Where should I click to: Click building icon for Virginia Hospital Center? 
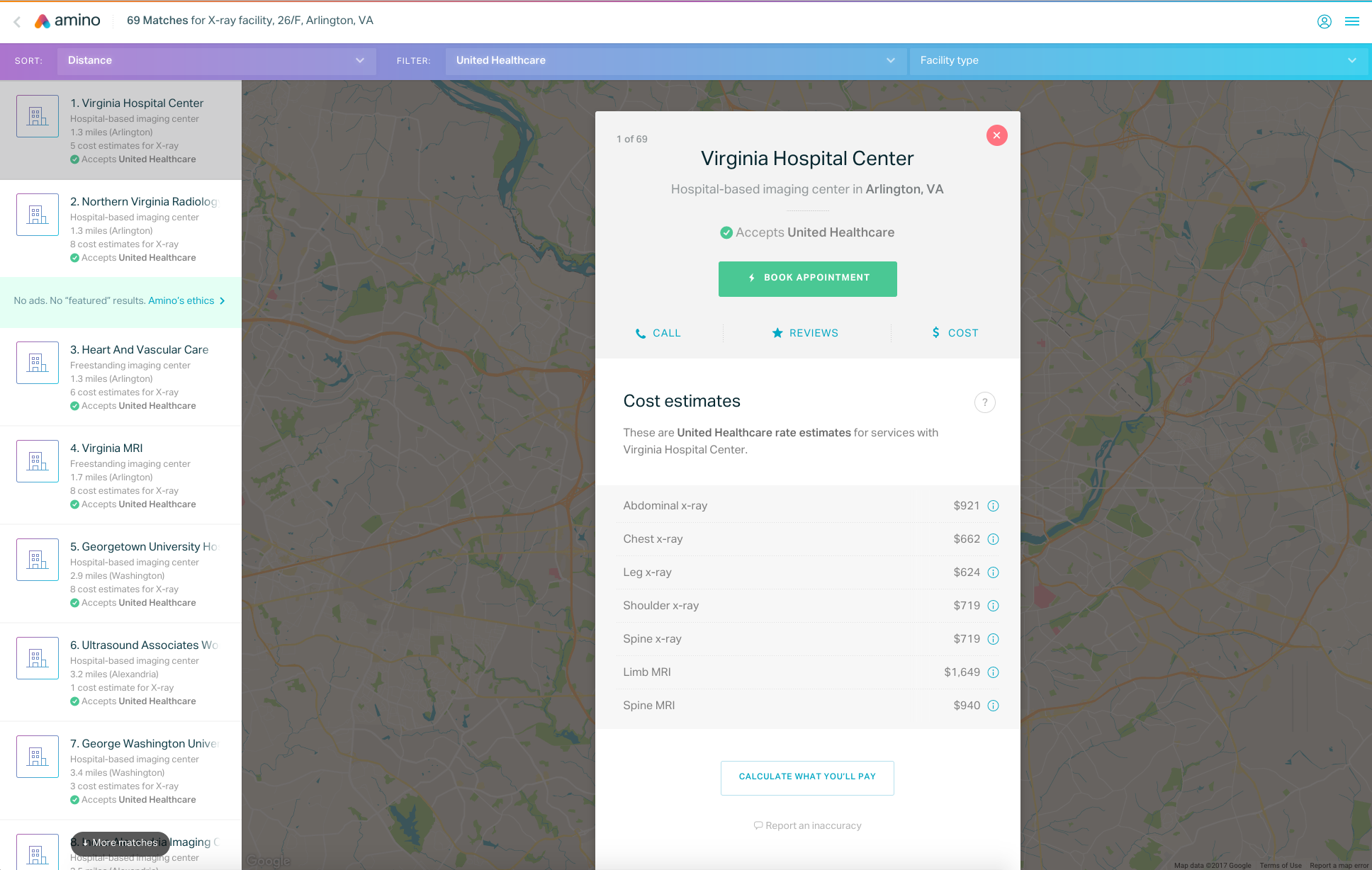(38, 116)
